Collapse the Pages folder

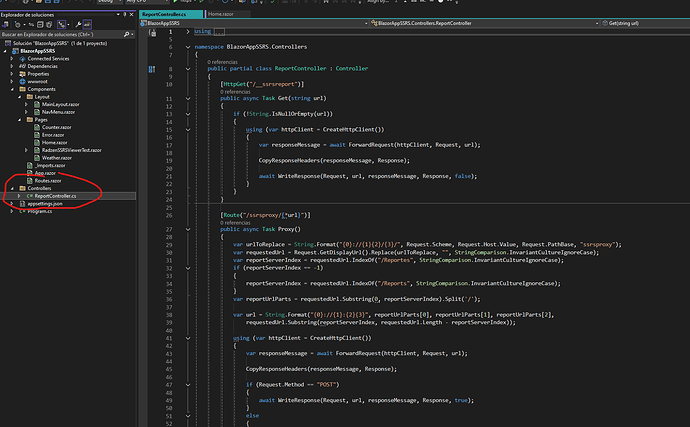coord(19,120)
